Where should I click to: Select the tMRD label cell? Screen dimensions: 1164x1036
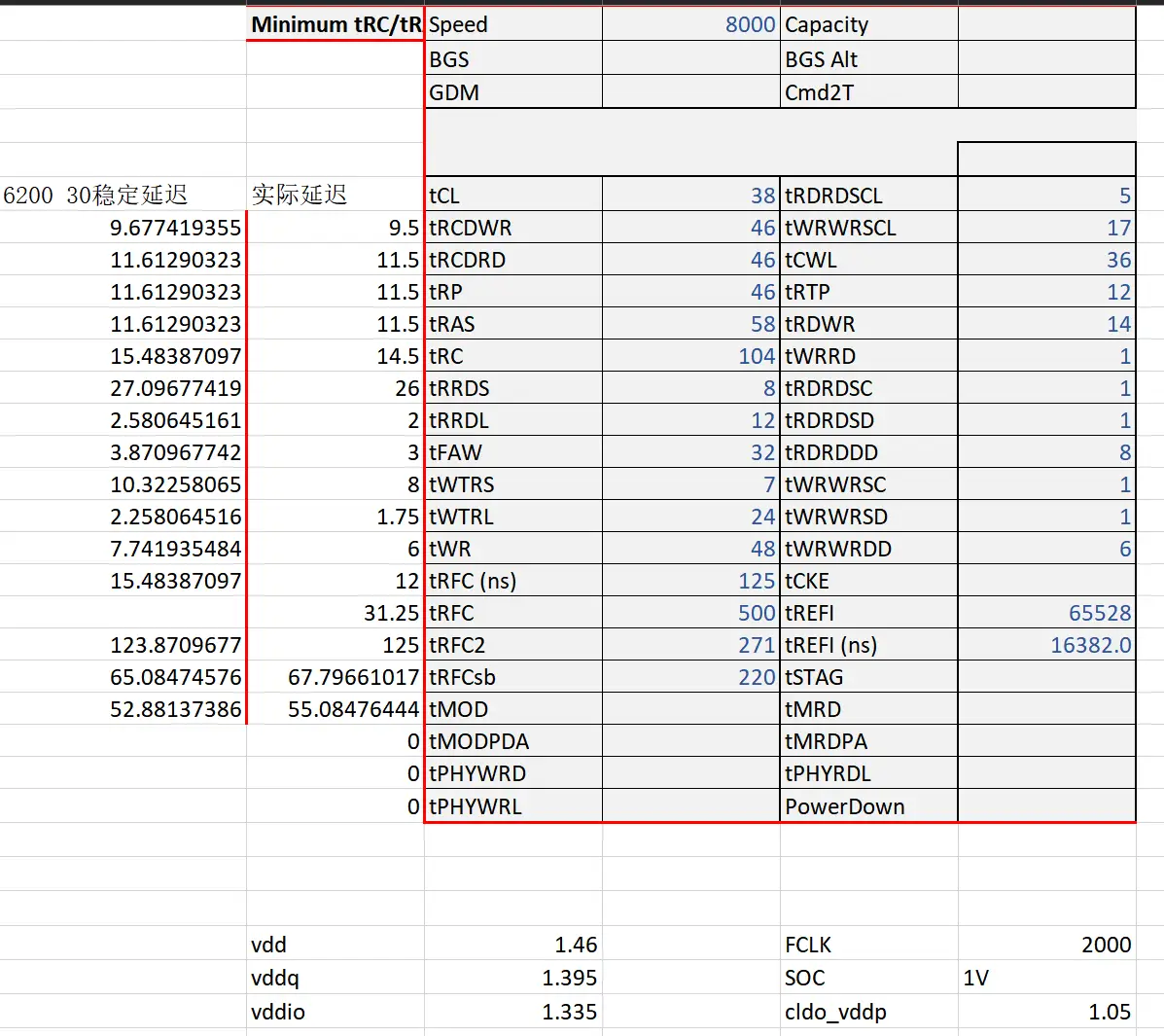(x=868, y=708)
